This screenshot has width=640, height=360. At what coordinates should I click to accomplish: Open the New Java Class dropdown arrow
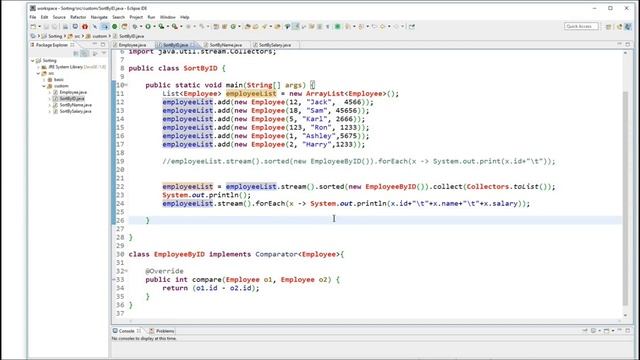click(x=239, y=27)
